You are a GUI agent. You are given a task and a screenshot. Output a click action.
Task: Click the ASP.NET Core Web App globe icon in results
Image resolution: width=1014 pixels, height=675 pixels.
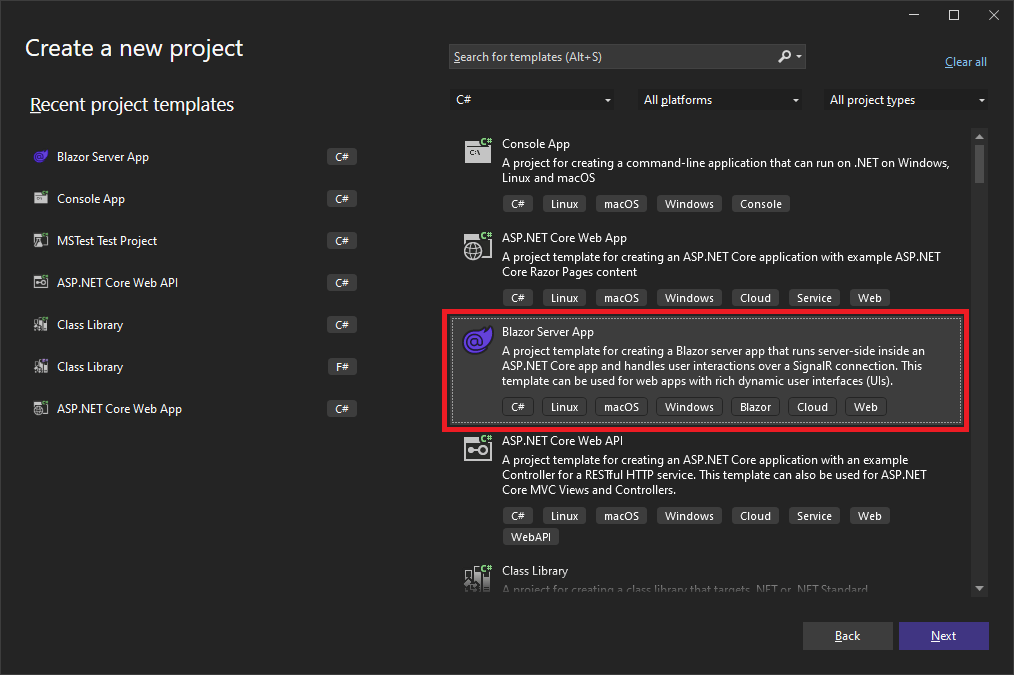pyautogui.click(x=478, y=246)
